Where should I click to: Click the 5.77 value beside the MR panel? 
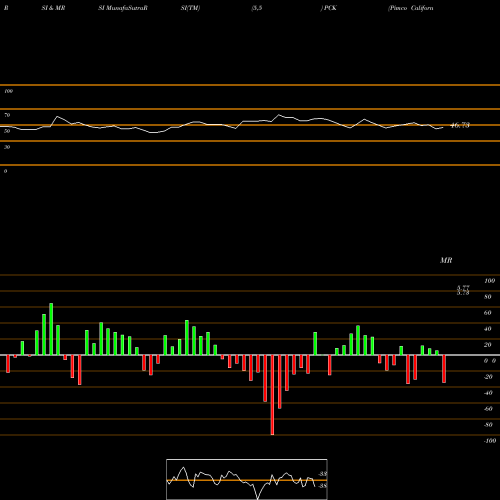point(463,287)
